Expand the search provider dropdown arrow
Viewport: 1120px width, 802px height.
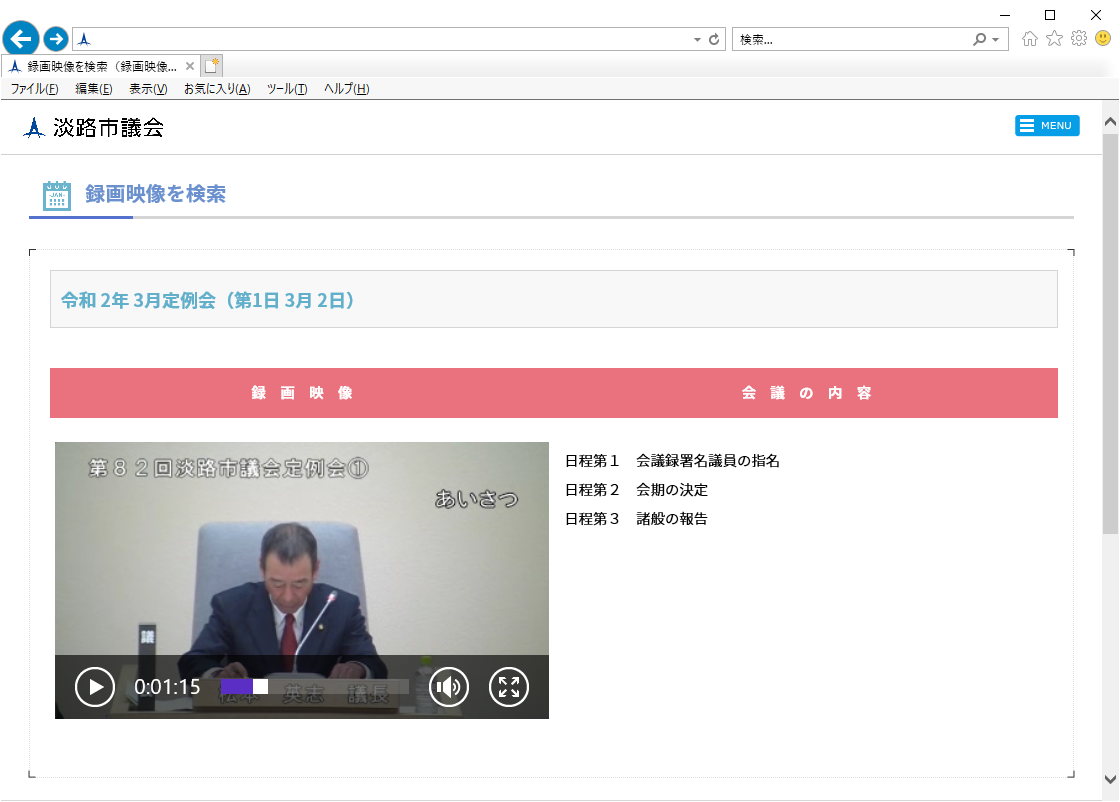[996, 40]
